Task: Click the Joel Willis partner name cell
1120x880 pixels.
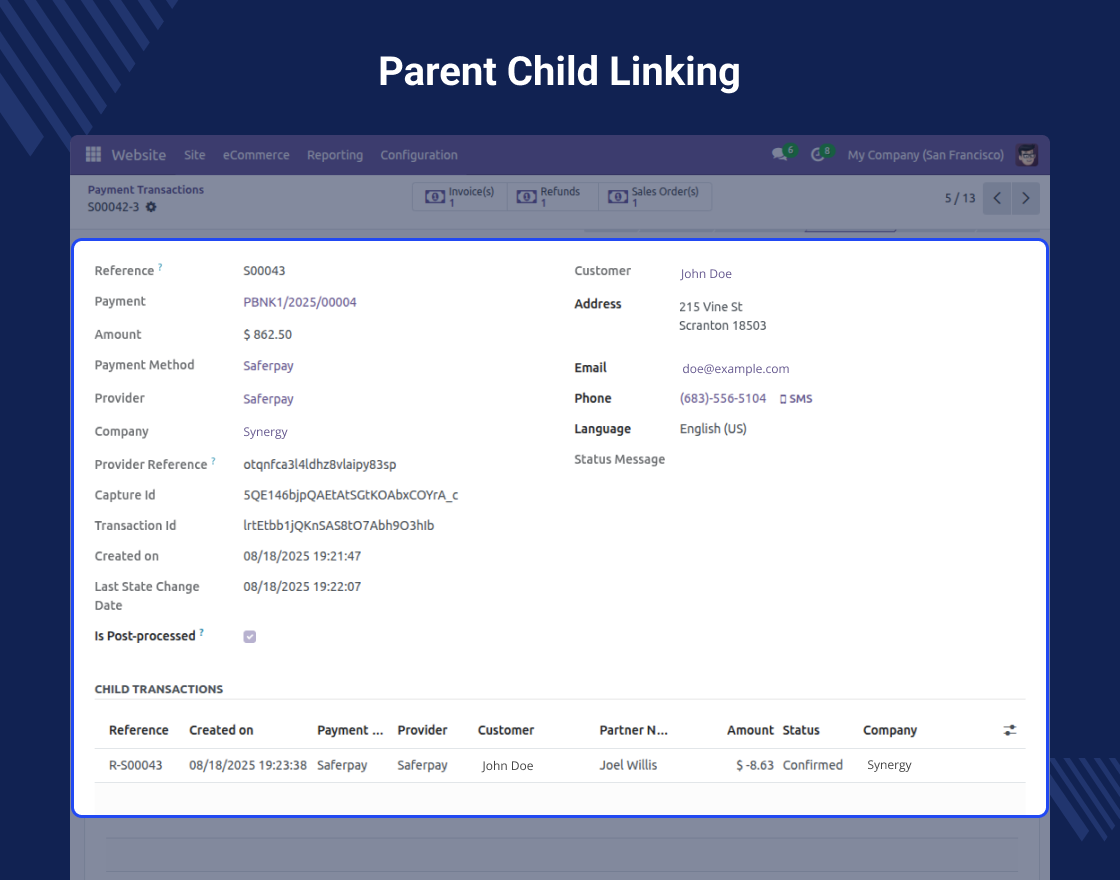Action: [628, 765]
